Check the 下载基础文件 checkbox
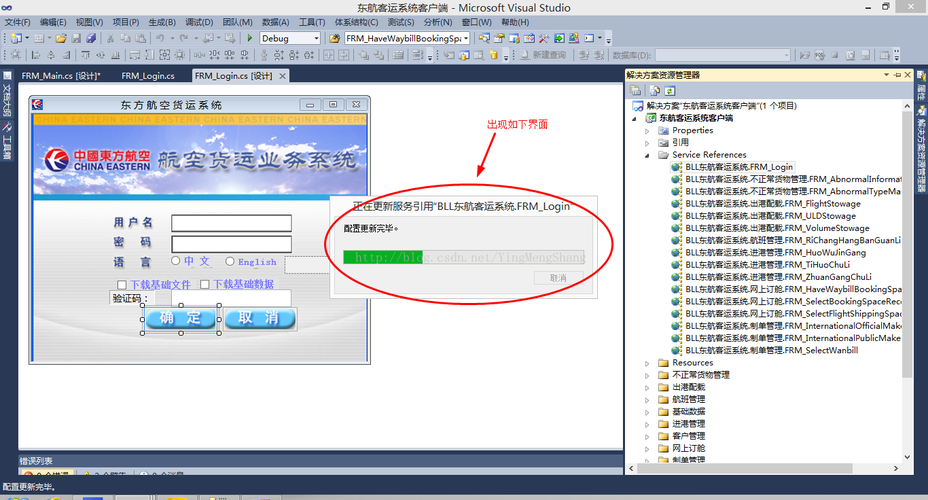Viewport: 928px width, 500px height. coord(122,285)
